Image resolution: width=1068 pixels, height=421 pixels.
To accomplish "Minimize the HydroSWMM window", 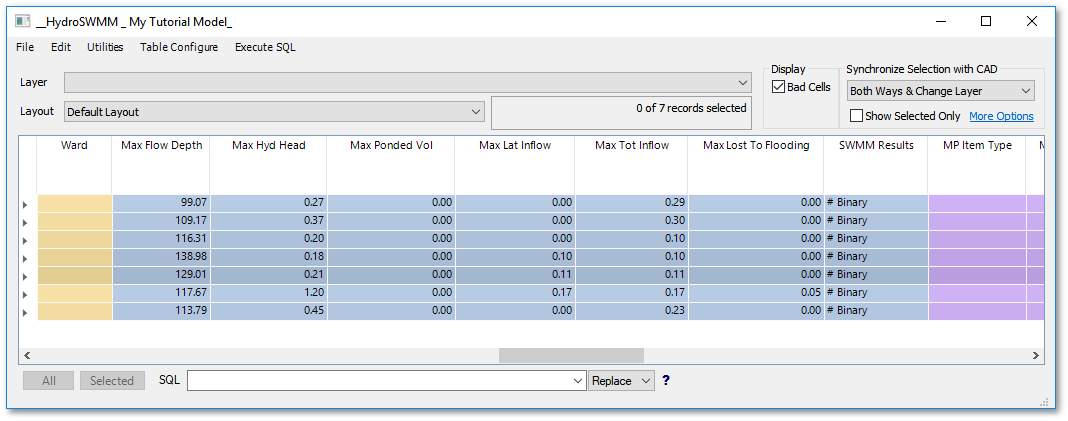I will pyautogui.click(x=941, y=21).
